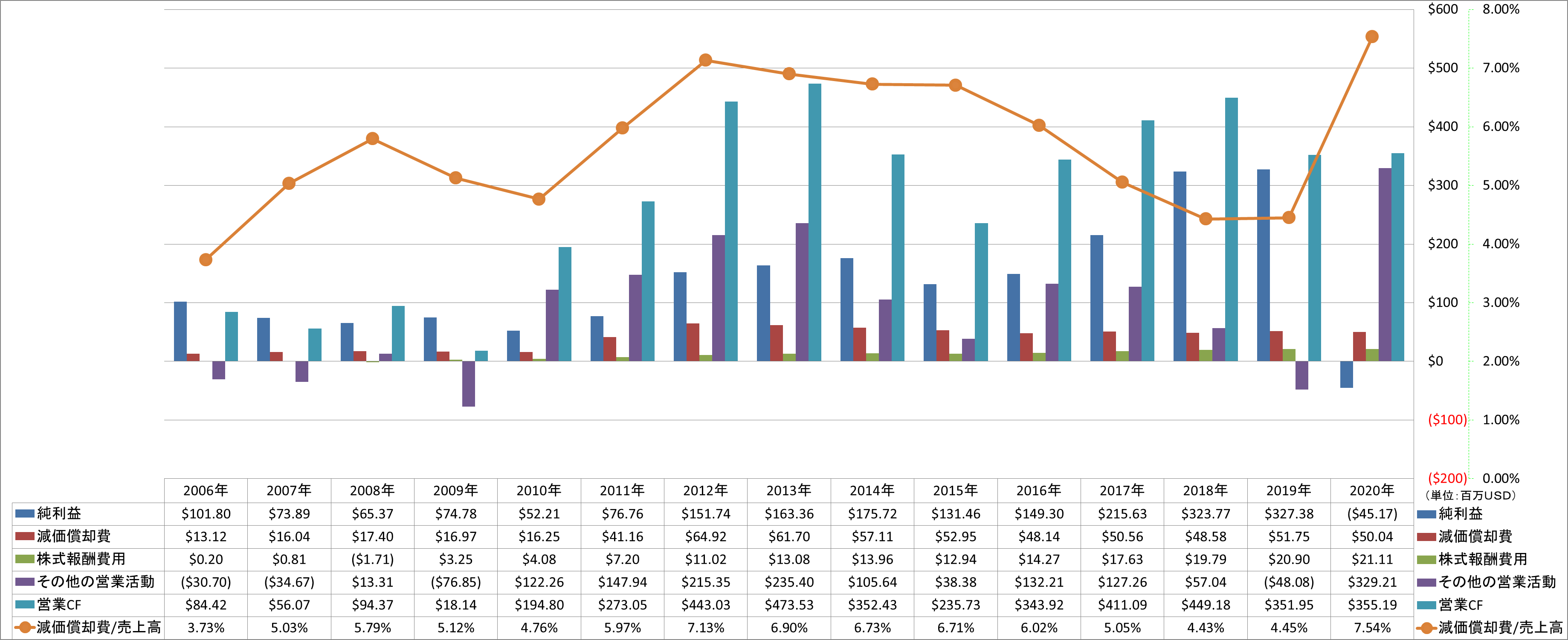Viewport: 1568px width, 640px height.
Task: Click the teal 営業CF swatch in the right legend
Action: pyautogui.click(x=1427, y=605)
